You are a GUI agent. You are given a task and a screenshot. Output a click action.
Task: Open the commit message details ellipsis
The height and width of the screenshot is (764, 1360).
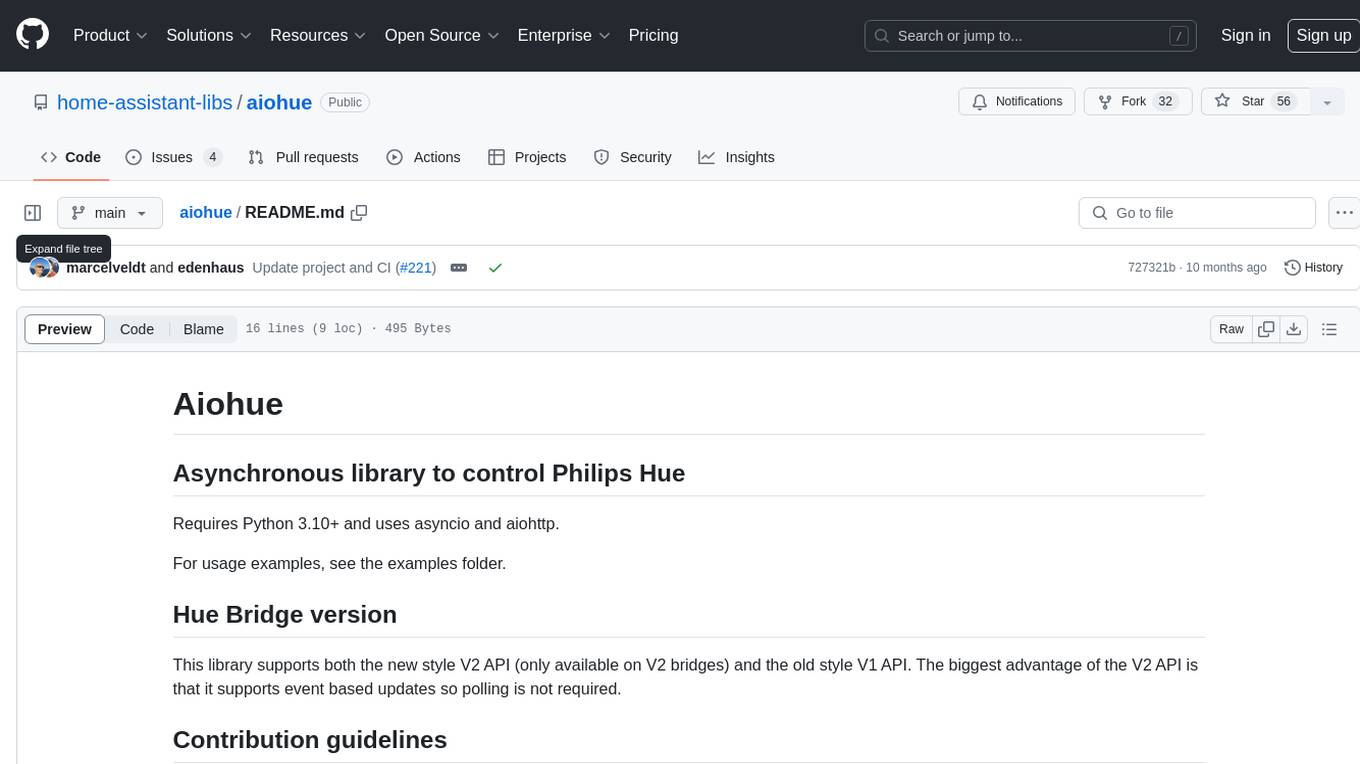[x=459, y=268]
